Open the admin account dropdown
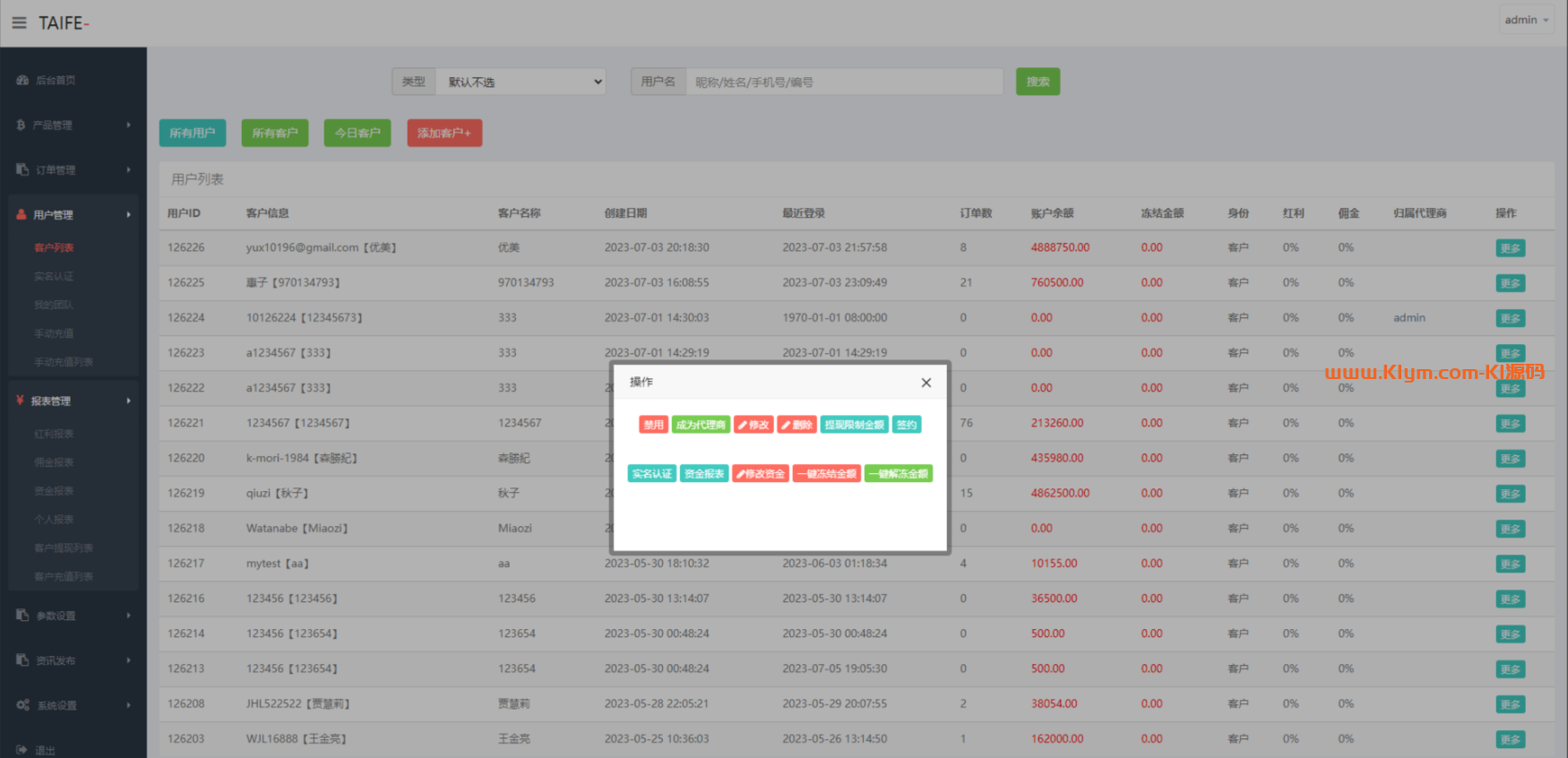This screenshot has height=758, width=1568. click(1526, 20)
